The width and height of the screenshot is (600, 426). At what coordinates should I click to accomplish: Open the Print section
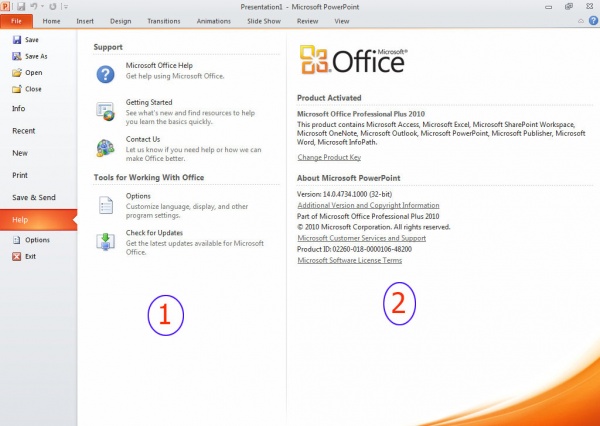[20, 175]
